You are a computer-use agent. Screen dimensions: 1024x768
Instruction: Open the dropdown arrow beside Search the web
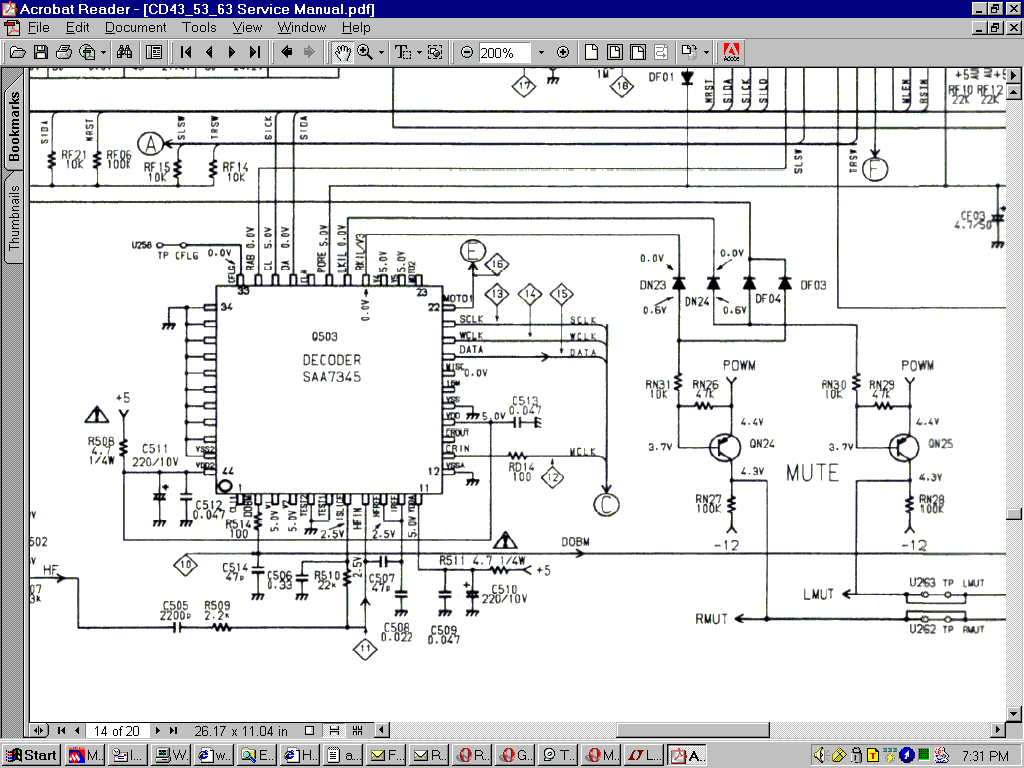coord(103,52)
